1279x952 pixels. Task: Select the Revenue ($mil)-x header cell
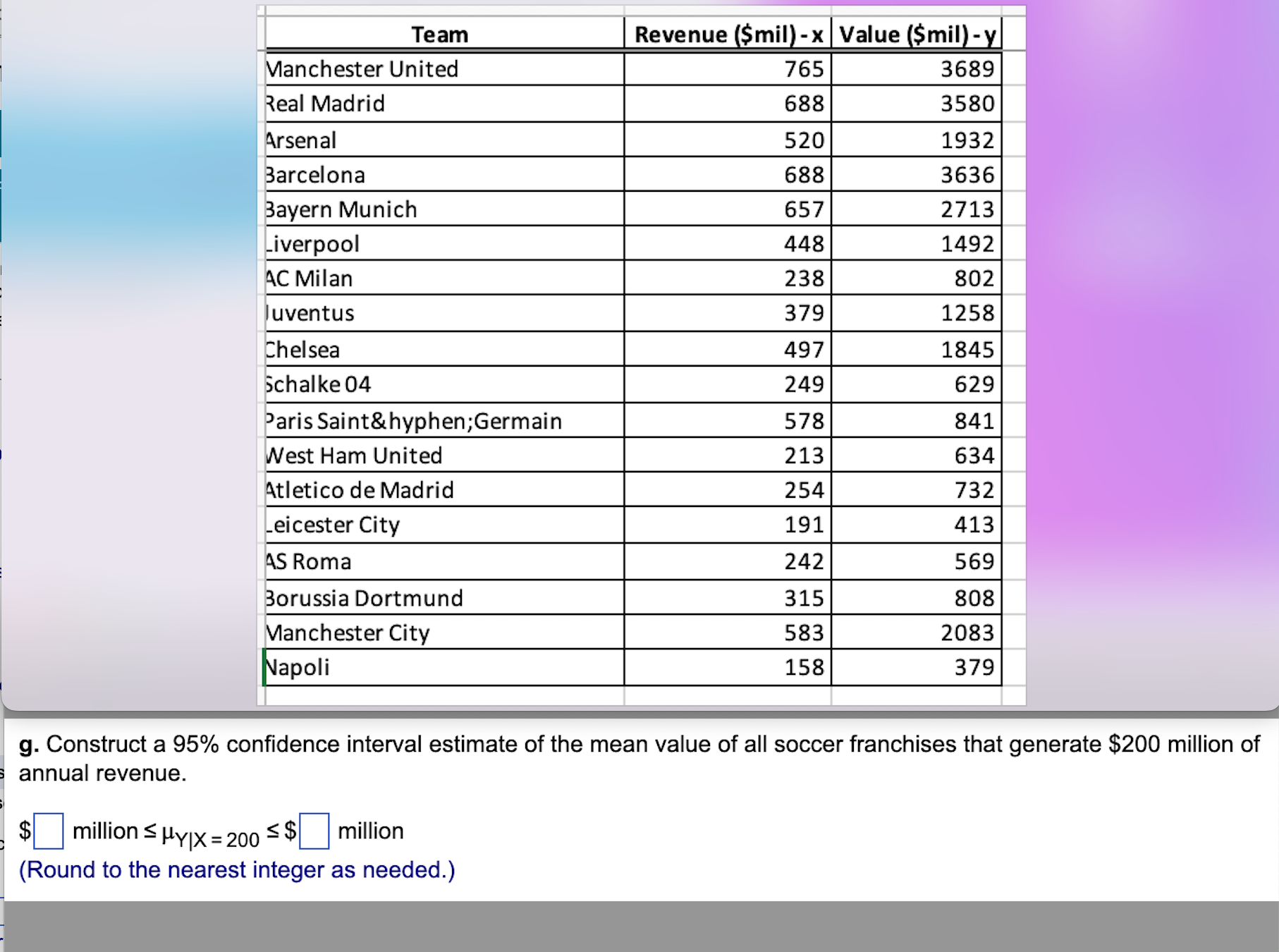coord(728,34)
